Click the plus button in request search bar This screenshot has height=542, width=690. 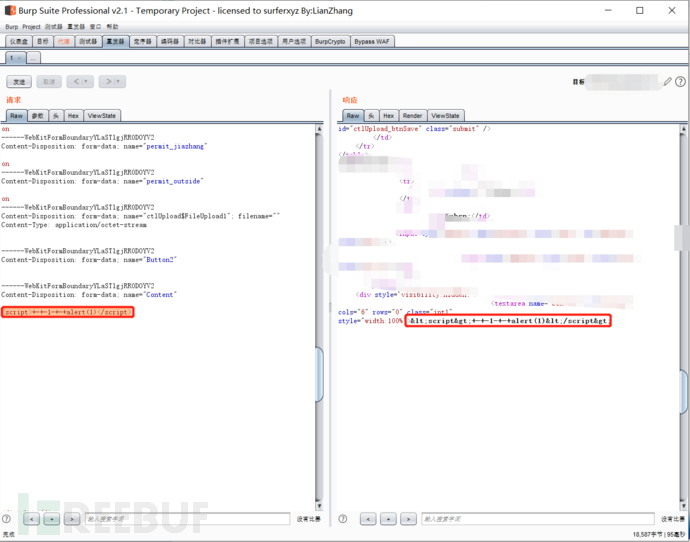[x=51, y=519]
